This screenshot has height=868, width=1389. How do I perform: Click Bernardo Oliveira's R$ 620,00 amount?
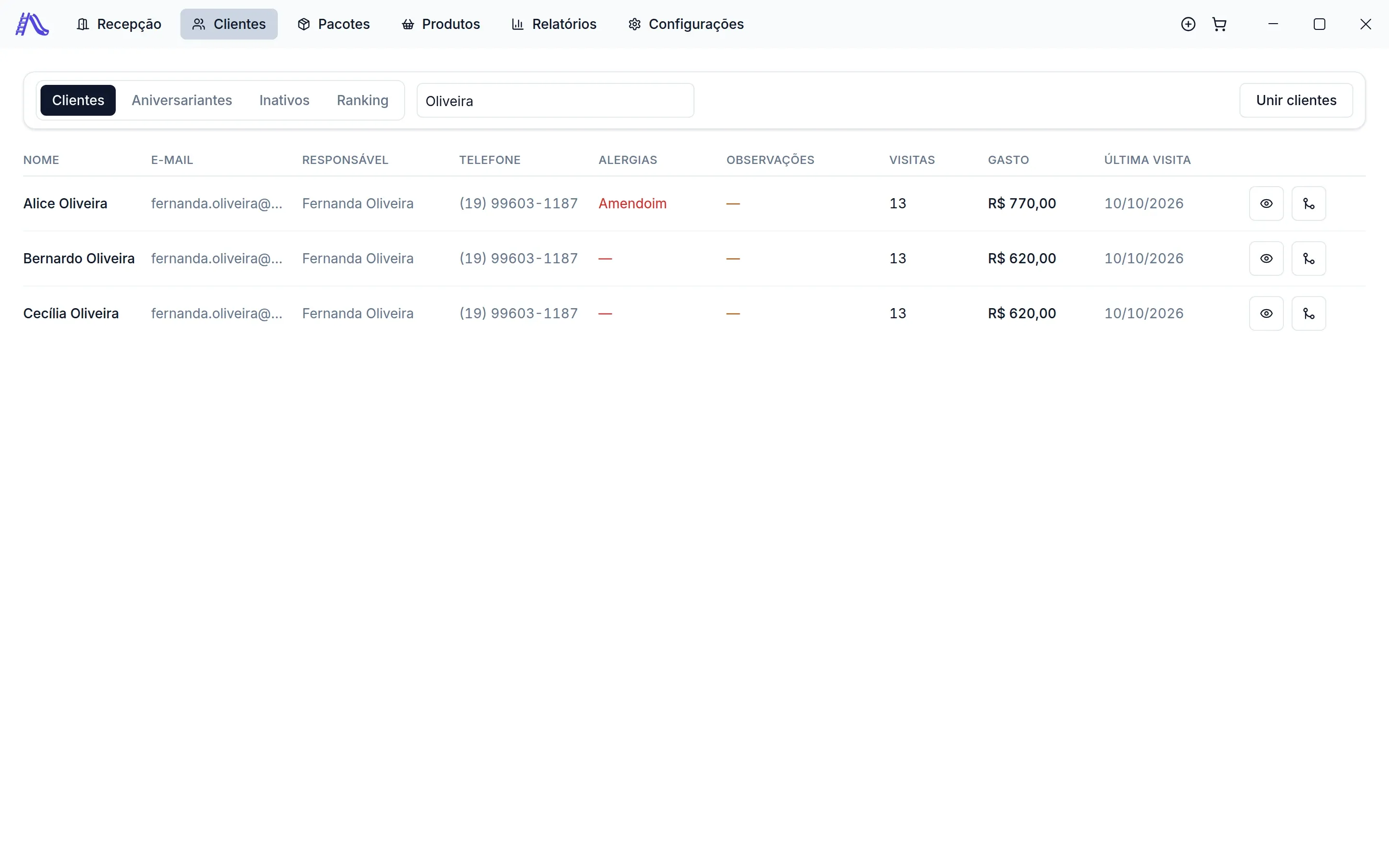tap(1021, 258)
